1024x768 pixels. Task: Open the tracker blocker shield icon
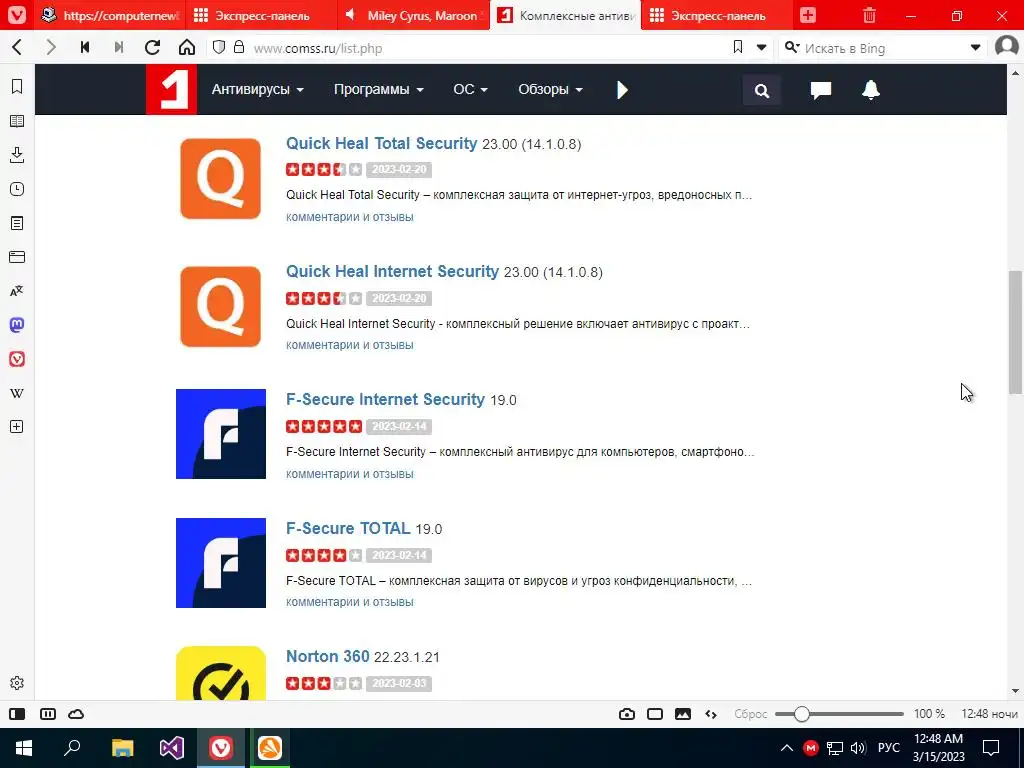coord(219,47)
